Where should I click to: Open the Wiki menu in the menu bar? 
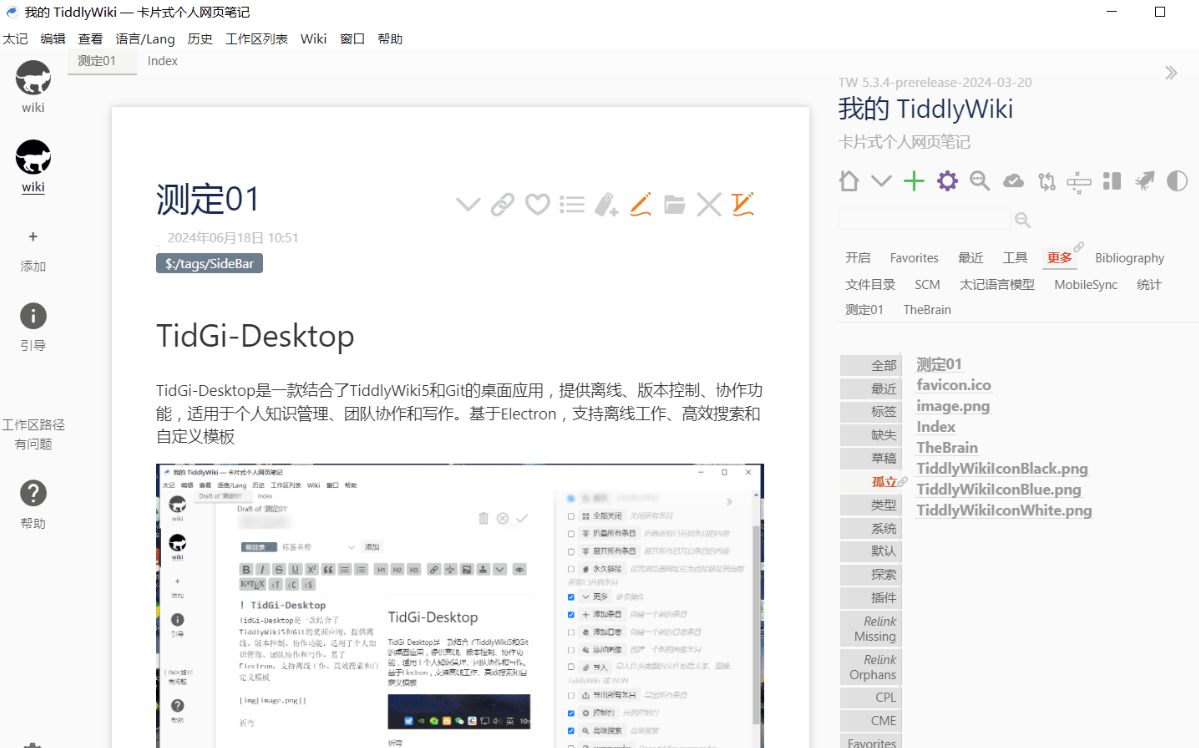click(314, 39)
